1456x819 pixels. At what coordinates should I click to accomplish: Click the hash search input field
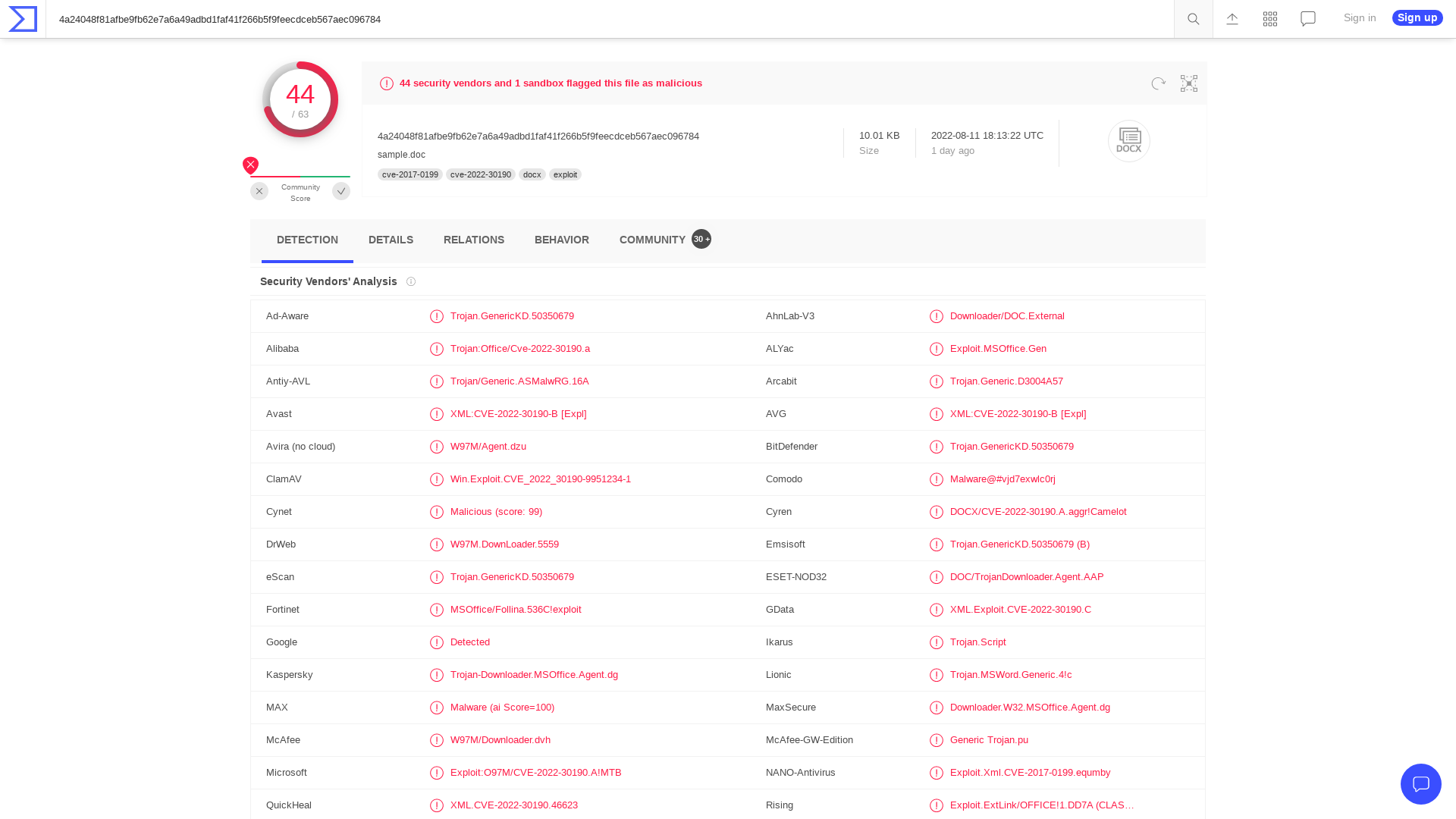(610, 19)
